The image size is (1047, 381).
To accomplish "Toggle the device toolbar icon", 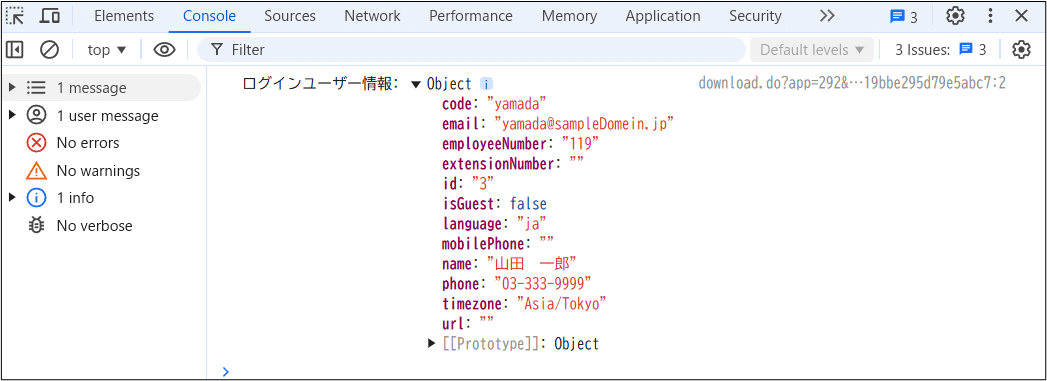I will tap(49, 16).
